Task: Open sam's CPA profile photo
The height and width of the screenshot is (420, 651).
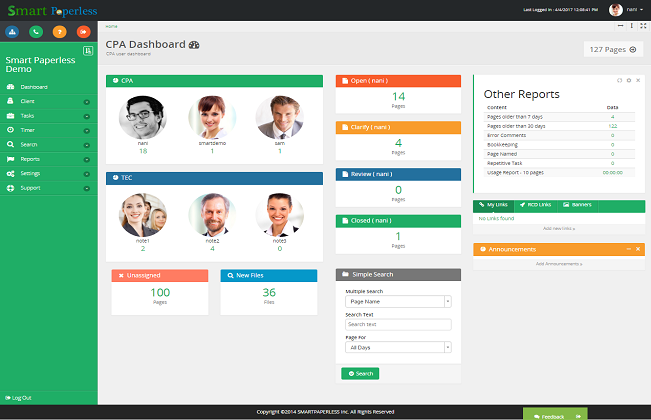Action: click(x=279, y=117)
